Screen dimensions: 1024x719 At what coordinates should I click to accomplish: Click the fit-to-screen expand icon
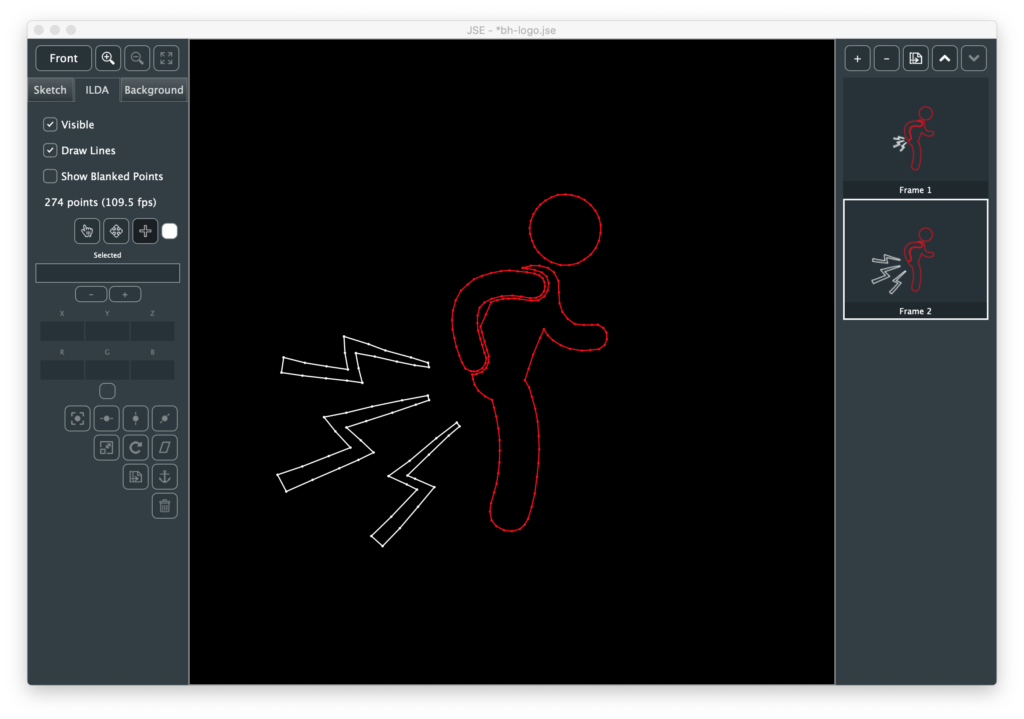point(166,58)
